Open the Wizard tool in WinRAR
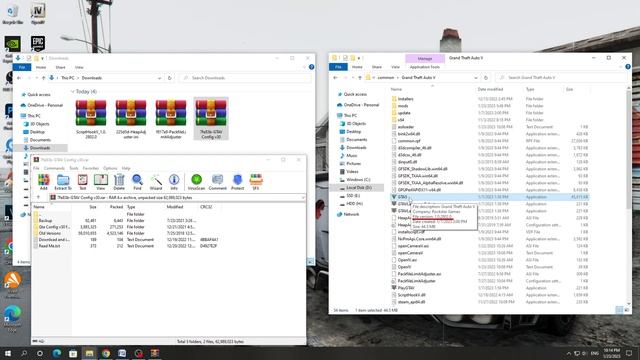This screenshot has height=360, width=640. click(x=156, y=182)
